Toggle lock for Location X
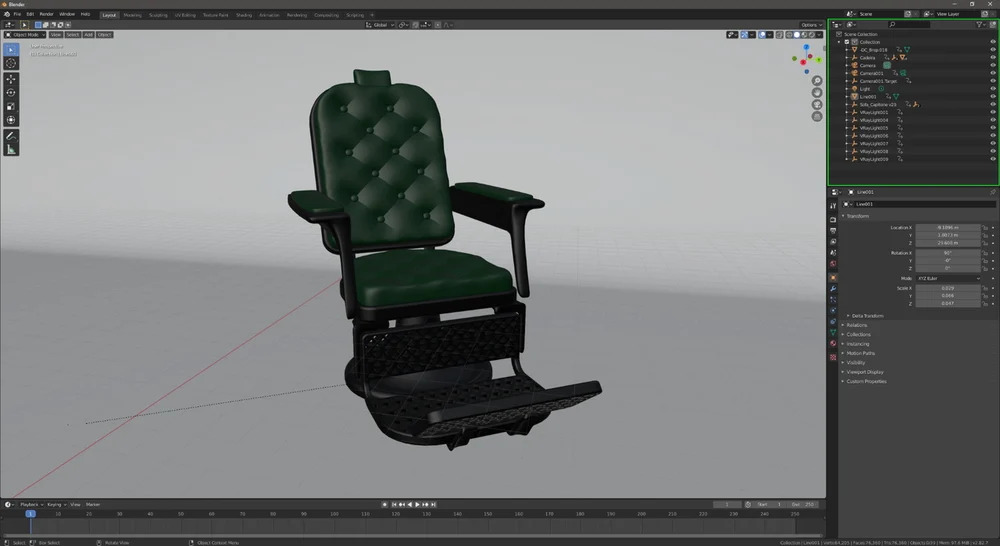This screenshot has height=546, width=1000. [985, 228]
